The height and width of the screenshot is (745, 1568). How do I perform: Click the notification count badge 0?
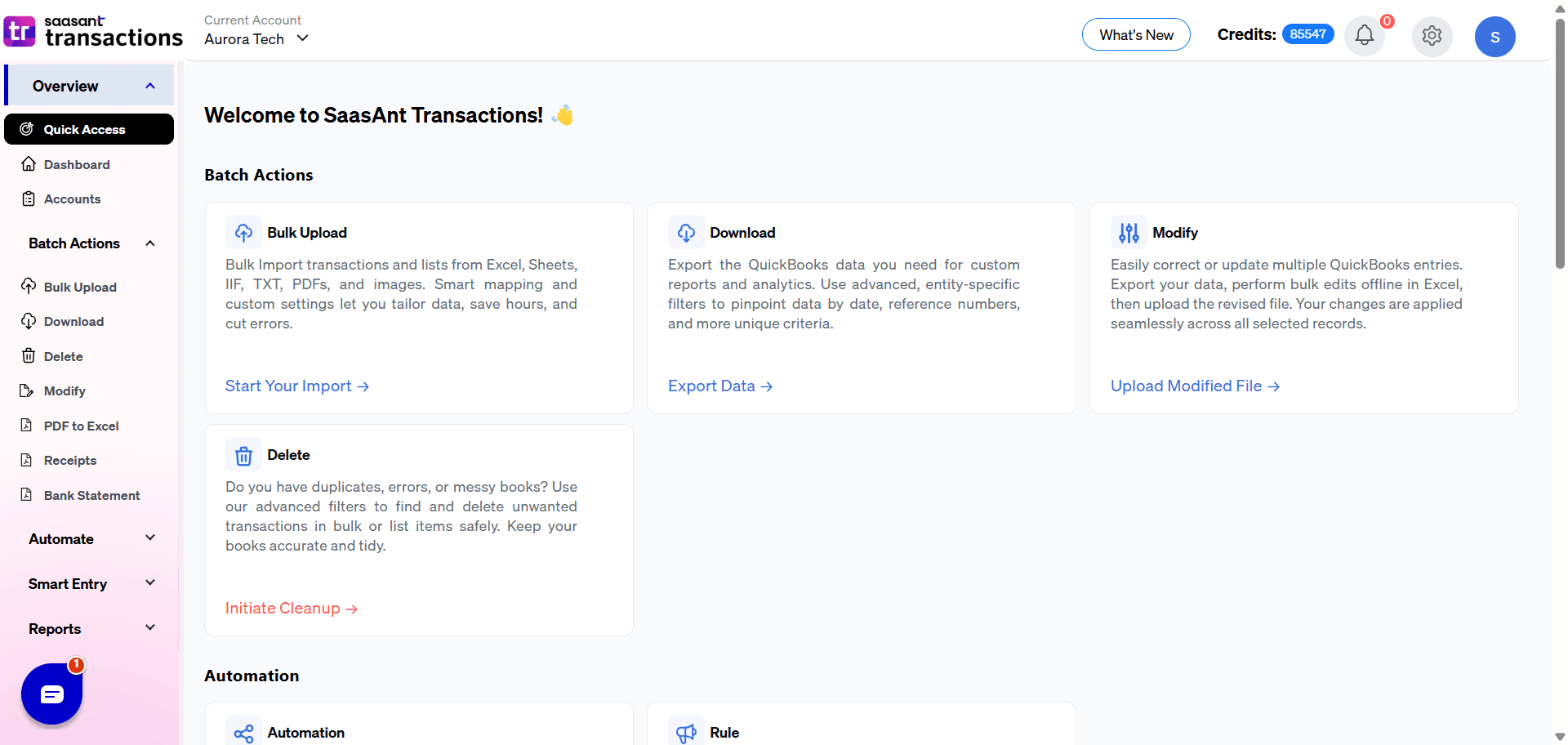1387,21
